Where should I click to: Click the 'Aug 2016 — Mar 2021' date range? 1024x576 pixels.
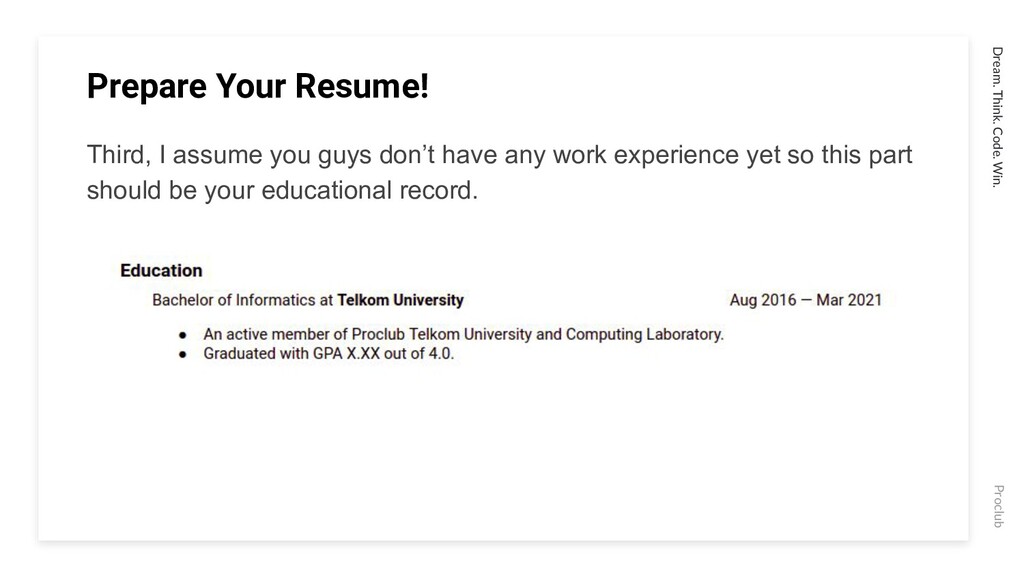805,300
